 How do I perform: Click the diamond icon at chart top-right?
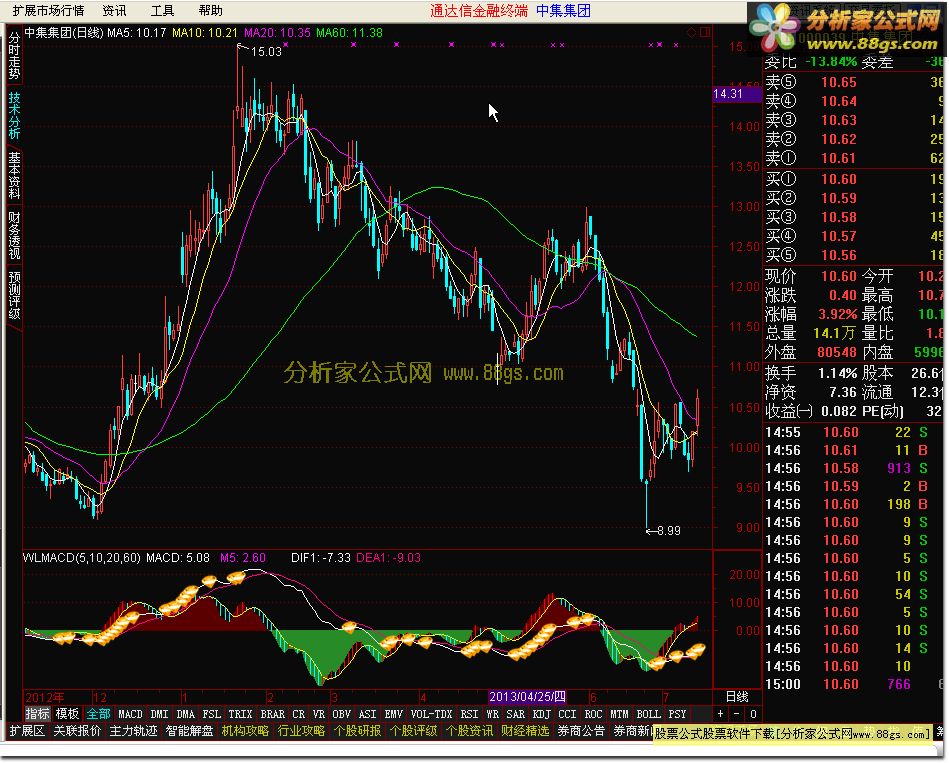691,33
